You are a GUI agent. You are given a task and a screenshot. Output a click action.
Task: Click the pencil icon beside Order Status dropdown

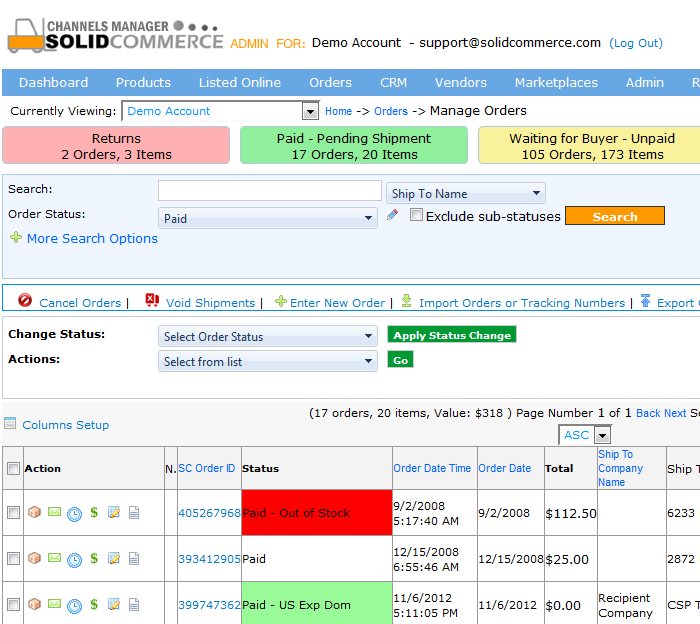[392, 215]
